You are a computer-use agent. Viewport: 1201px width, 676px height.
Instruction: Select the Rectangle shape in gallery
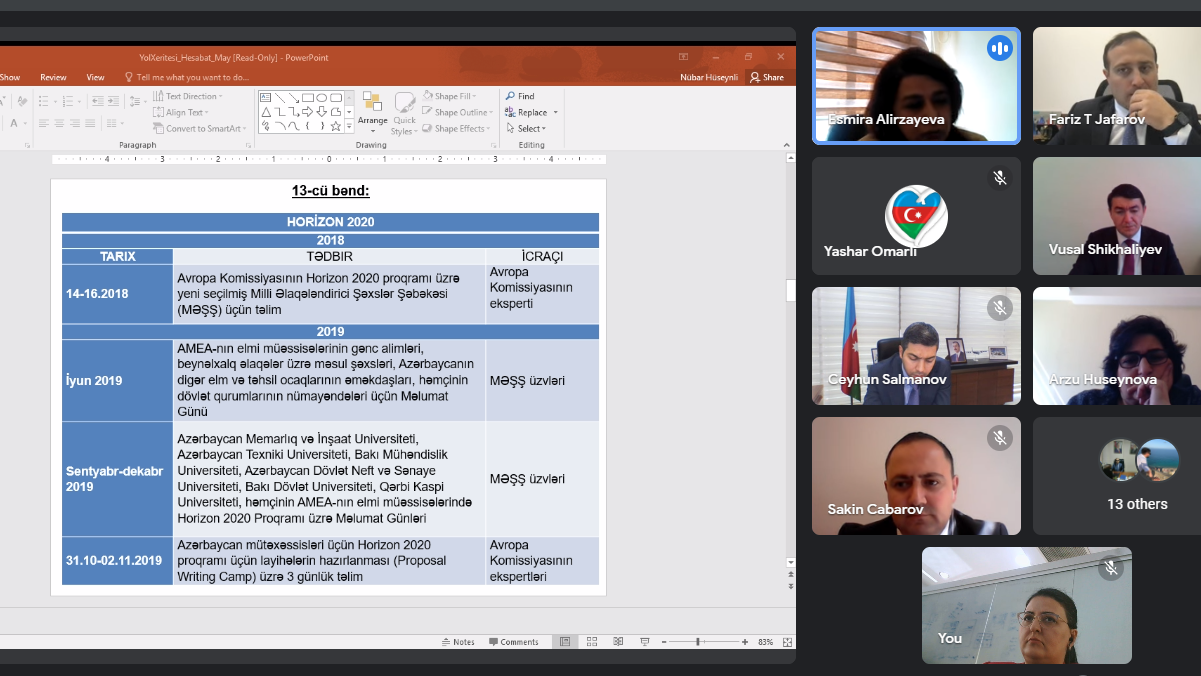(x=308, y=98)
